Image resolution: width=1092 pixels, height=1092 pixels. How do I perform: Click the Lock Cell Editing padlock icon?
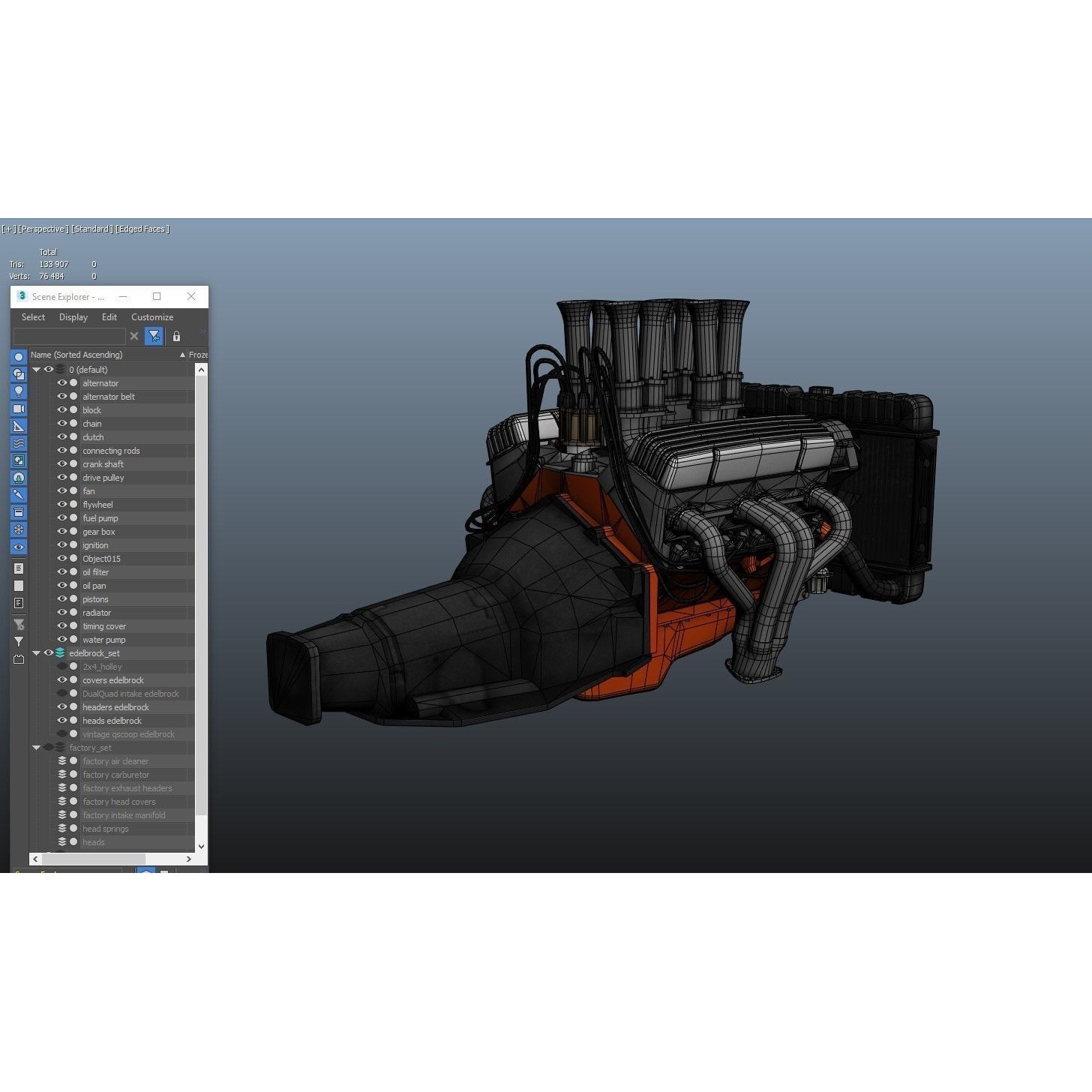[x=176, y=337]
